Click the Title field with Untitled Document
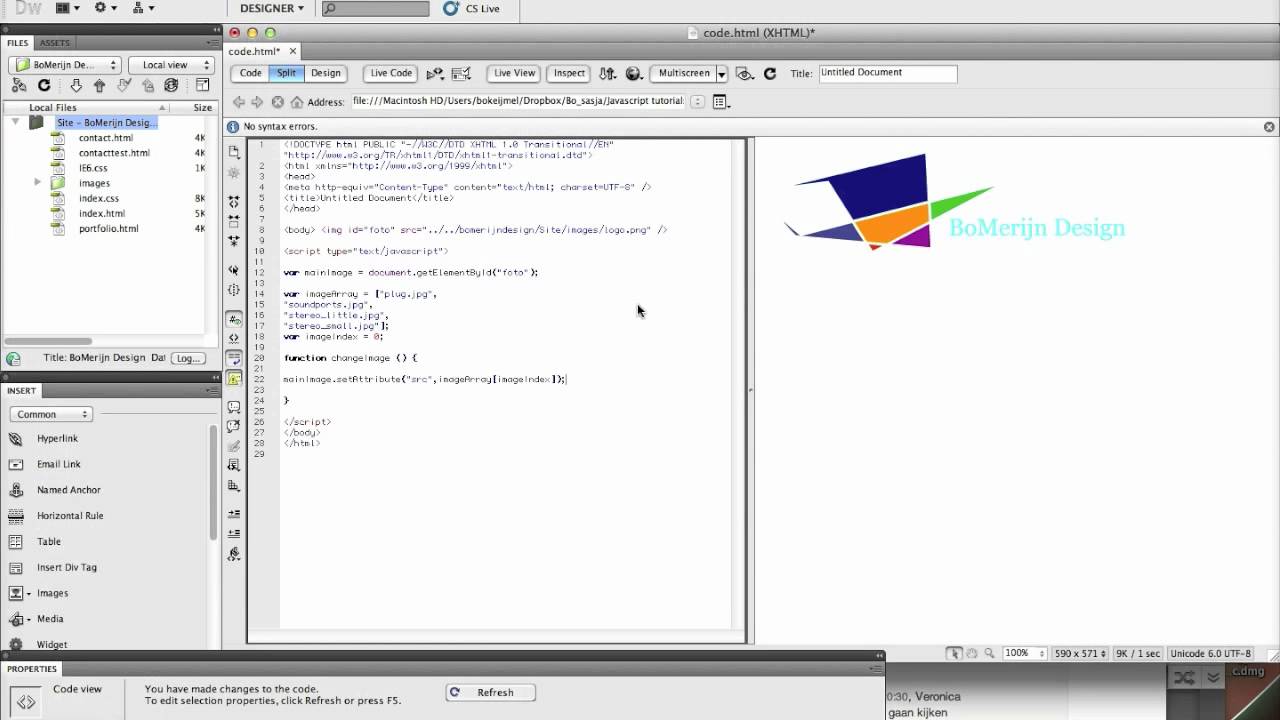The width and height of the screenshot is (1280, 720). click(x=888, y=73)
